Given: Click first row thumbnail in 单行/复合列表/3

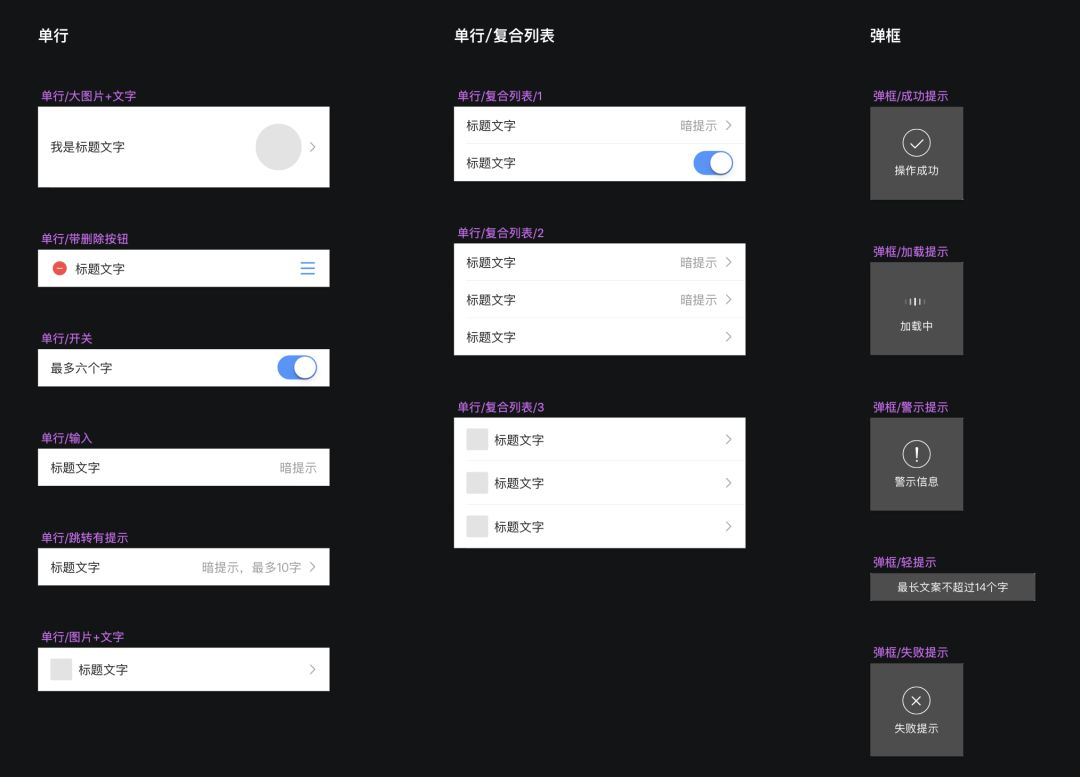Looking at the screenshot, I should (x=477, y=439).
